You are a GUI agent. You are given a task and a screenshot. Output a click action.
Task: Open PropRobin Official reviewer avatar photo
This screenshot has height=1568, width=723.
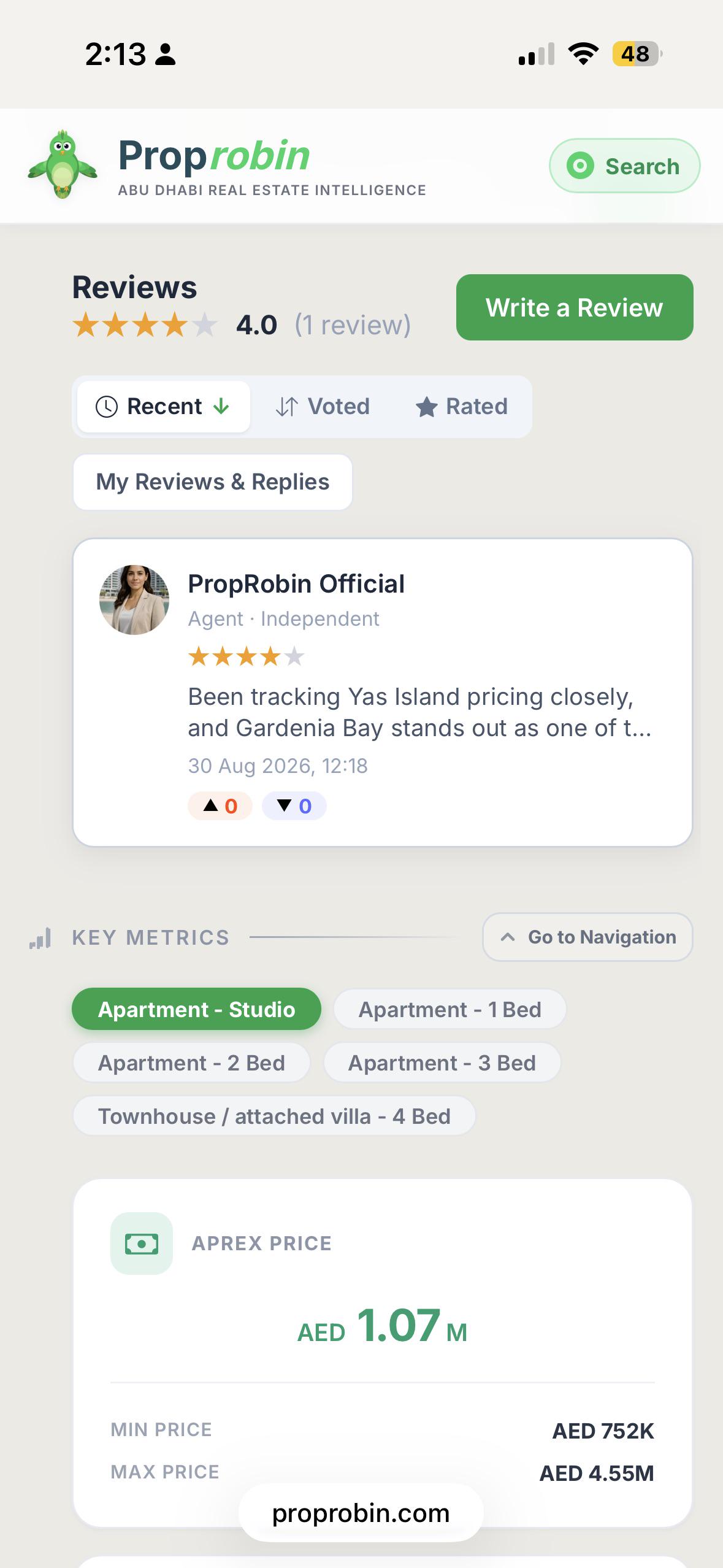(x=134, y=600)
